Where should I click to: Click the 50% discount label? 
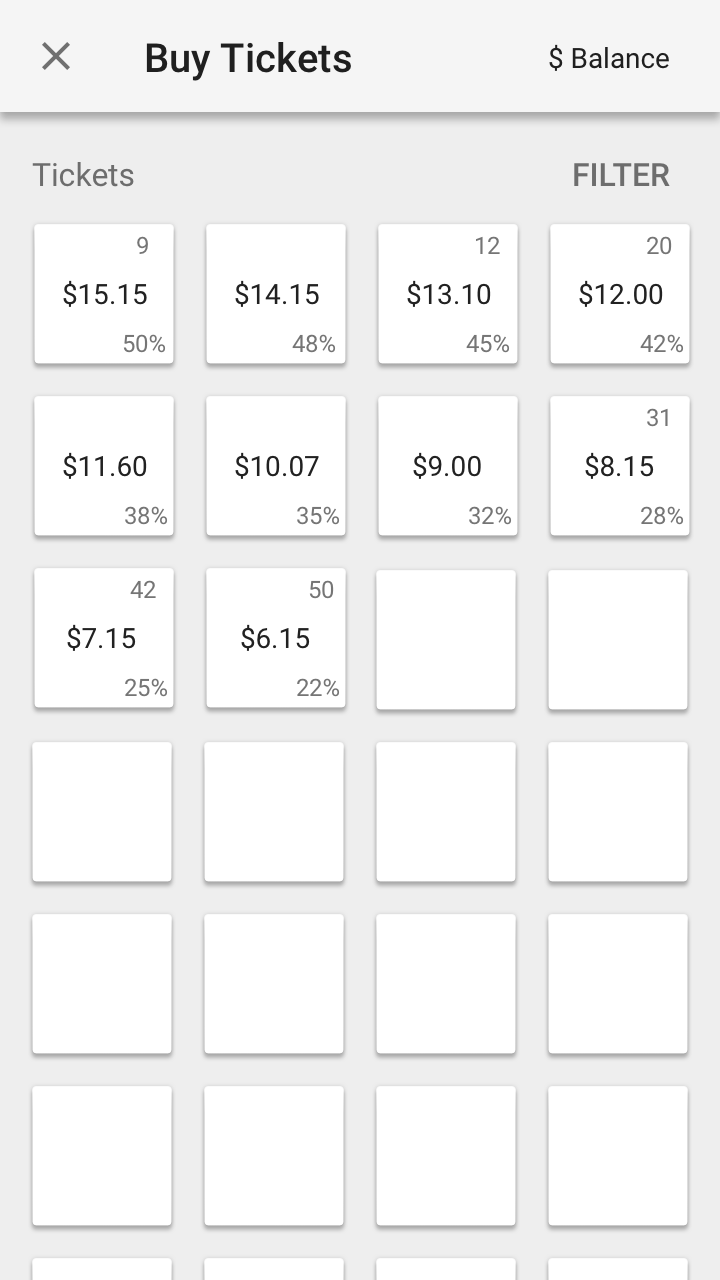coord(144,344)
